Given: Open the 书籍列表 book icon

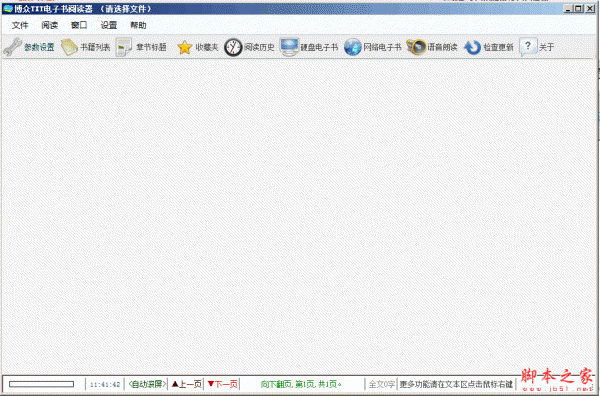Looking at the screenshot, I should 69,47.
